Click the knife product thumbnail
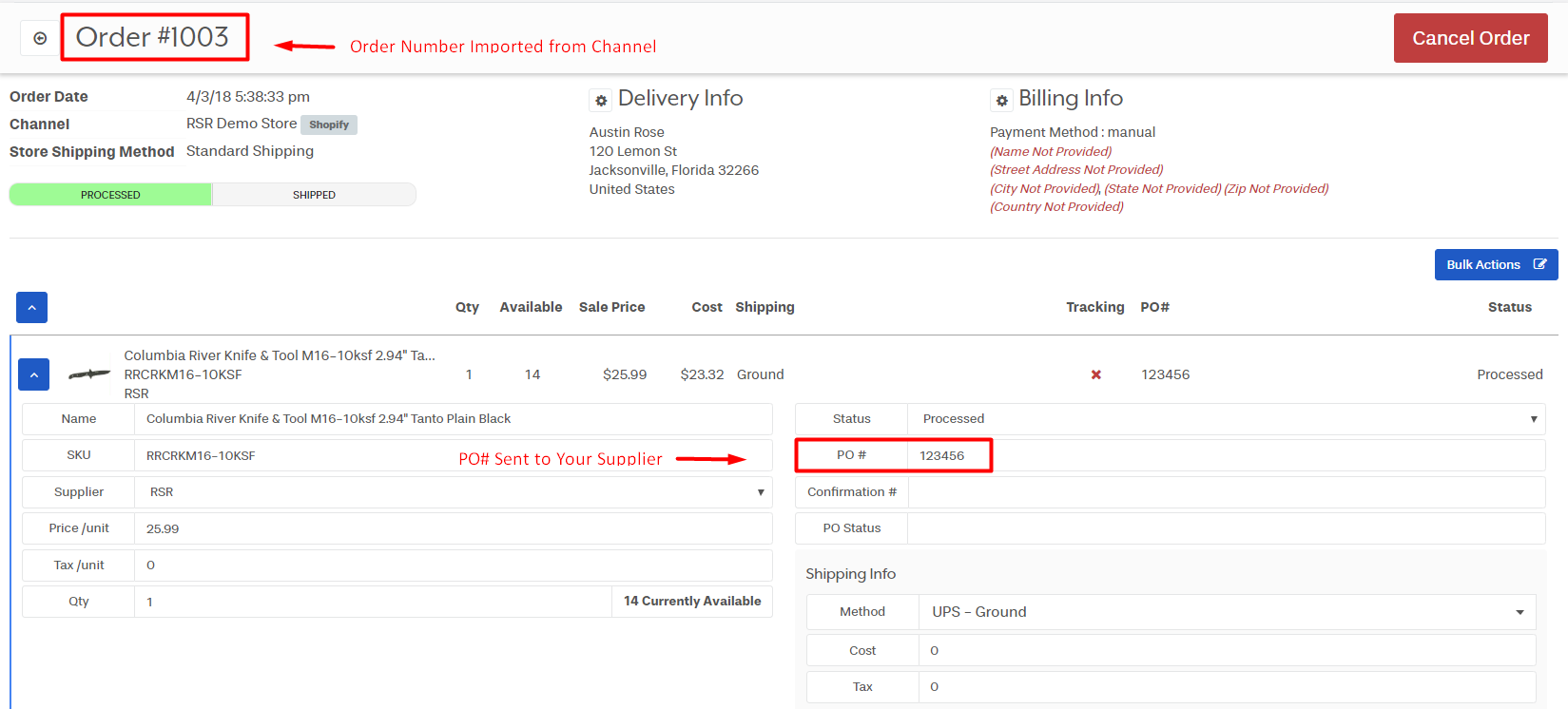The image size is (1568, 709). pyautogui.click(x=89, y=374)
